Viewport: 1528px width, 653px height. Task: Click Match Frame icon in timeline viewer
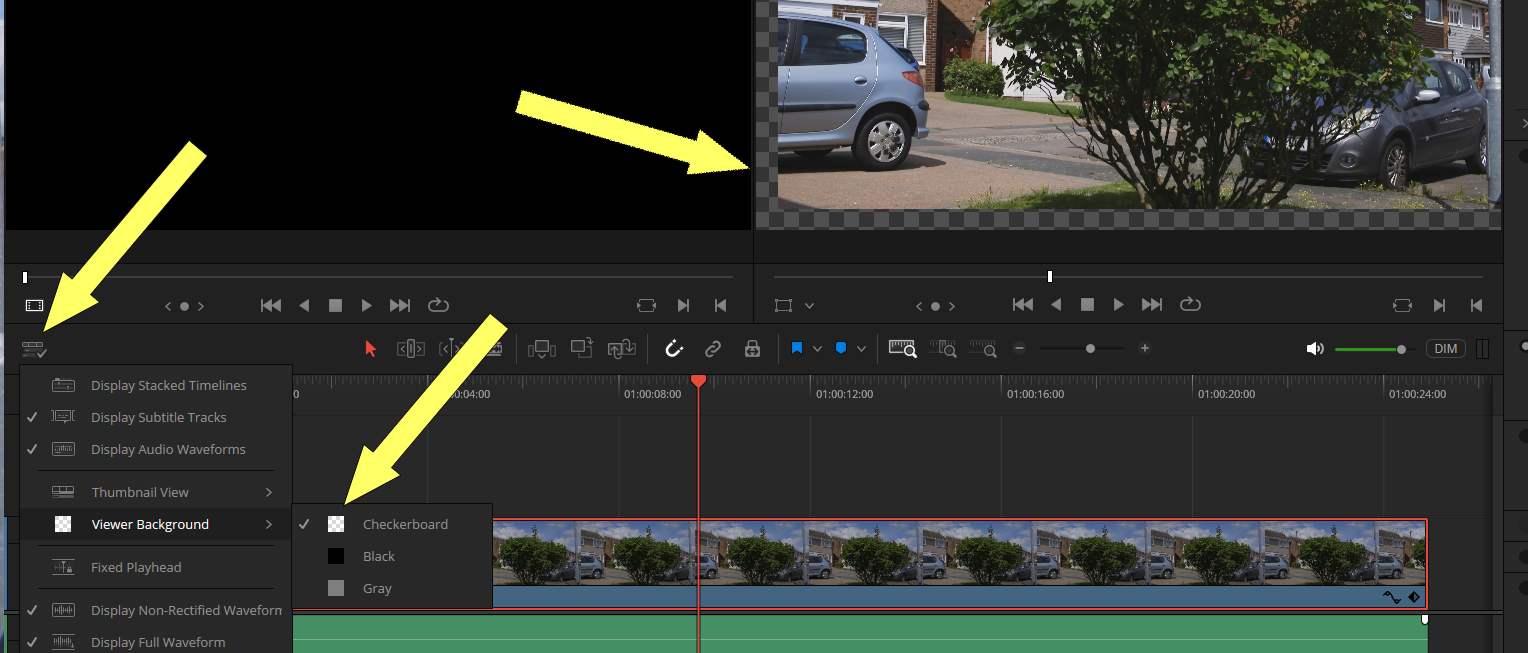click(x=1402, y=305)
